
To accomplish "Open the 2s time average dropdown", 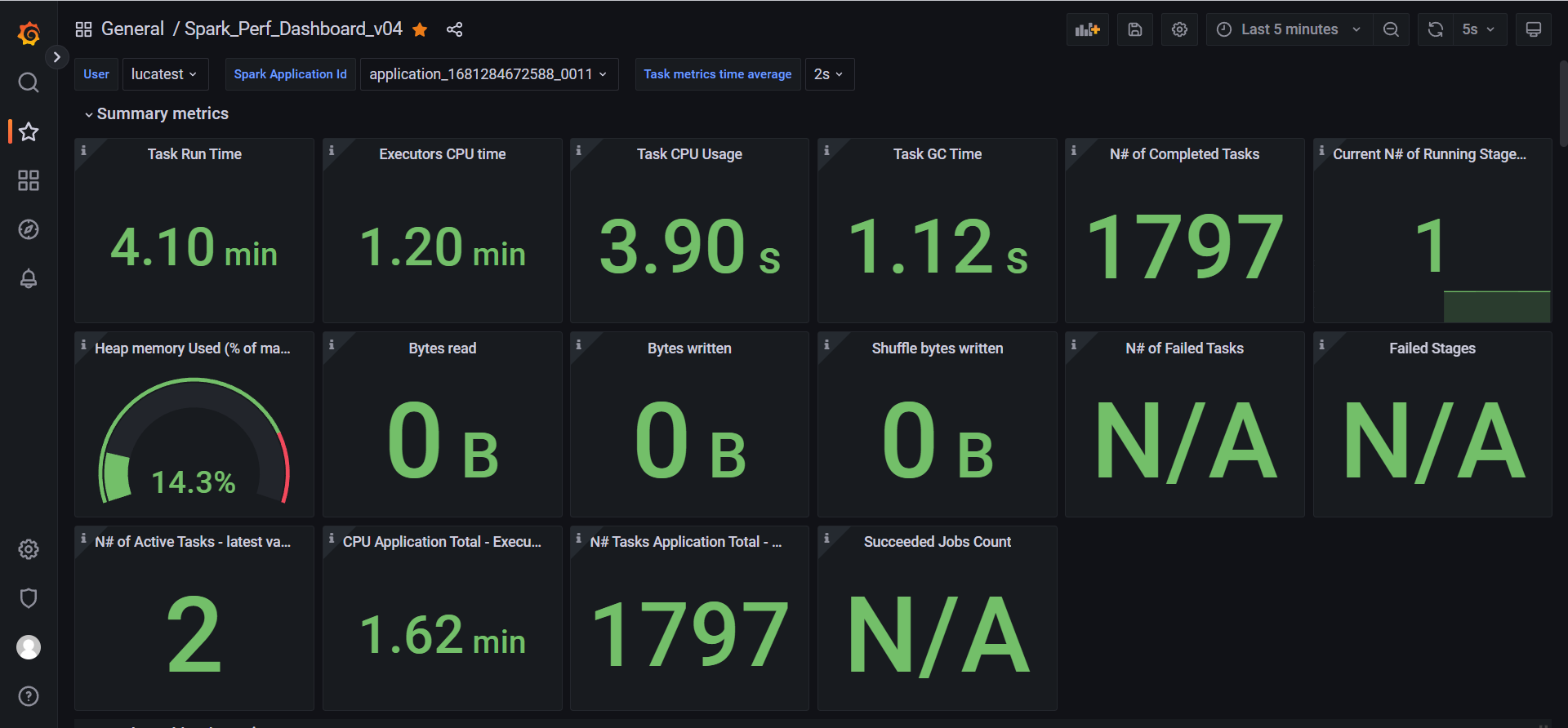I will coord(829,74).
